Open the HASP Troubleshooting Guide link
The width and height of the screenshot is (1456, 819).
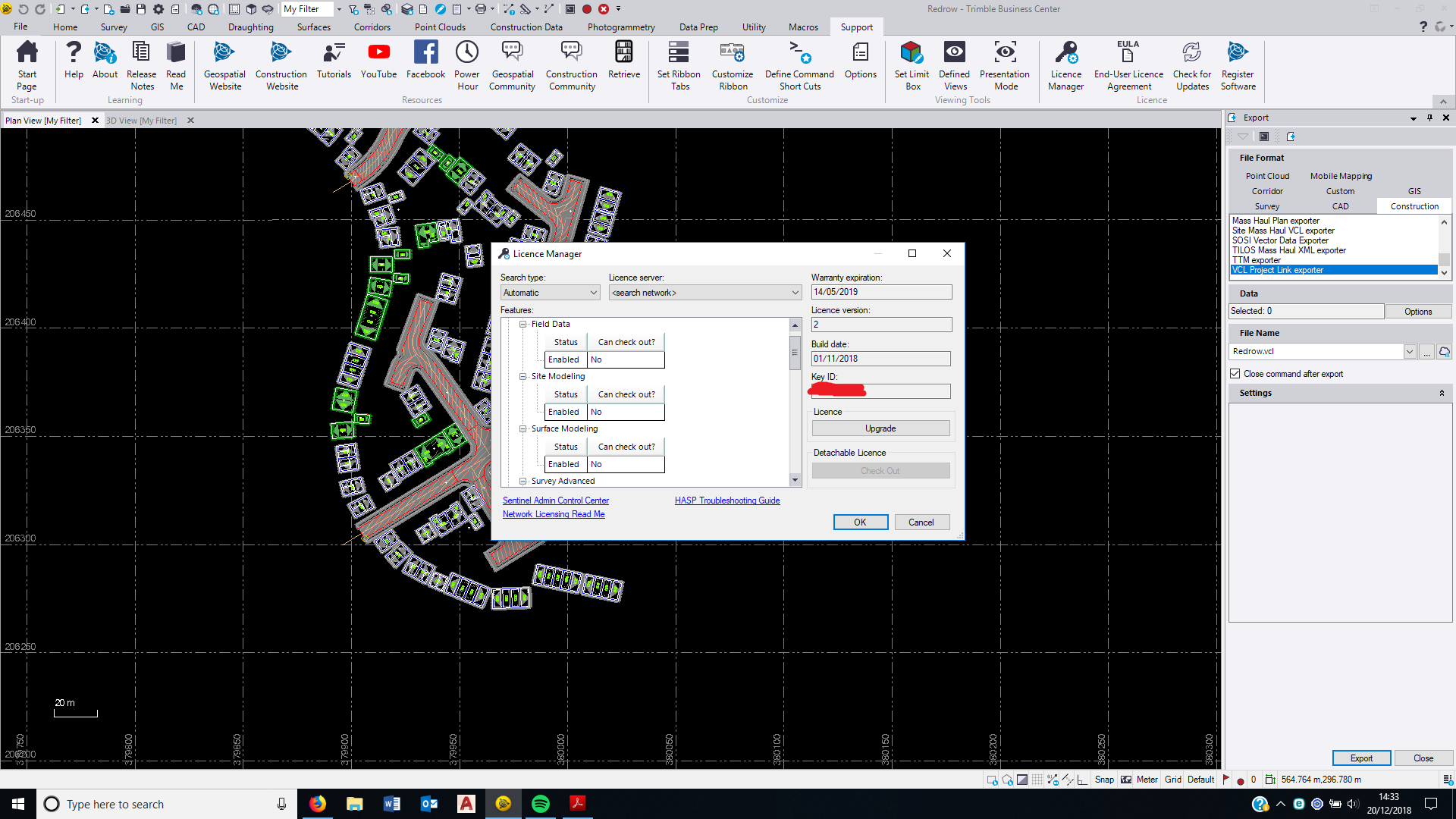tap(726, 500)
